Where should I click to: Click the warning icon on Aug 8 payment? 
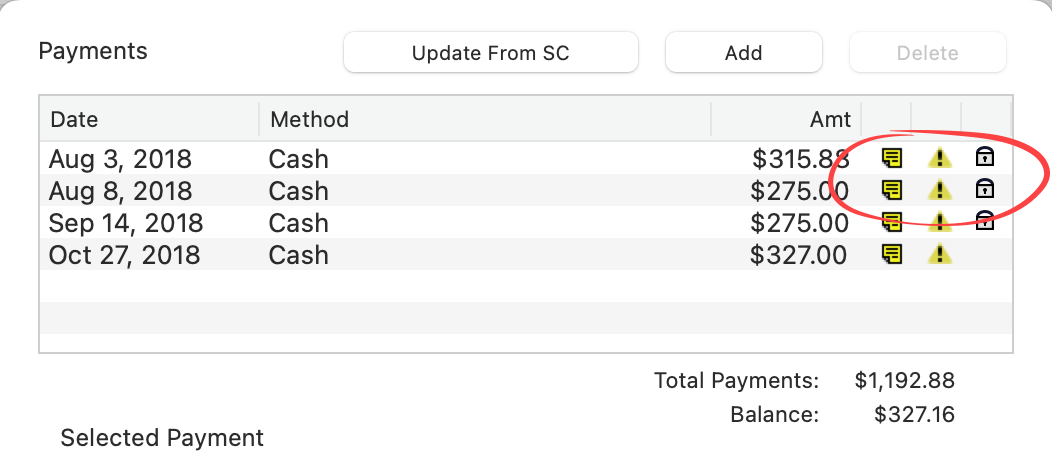938,189
